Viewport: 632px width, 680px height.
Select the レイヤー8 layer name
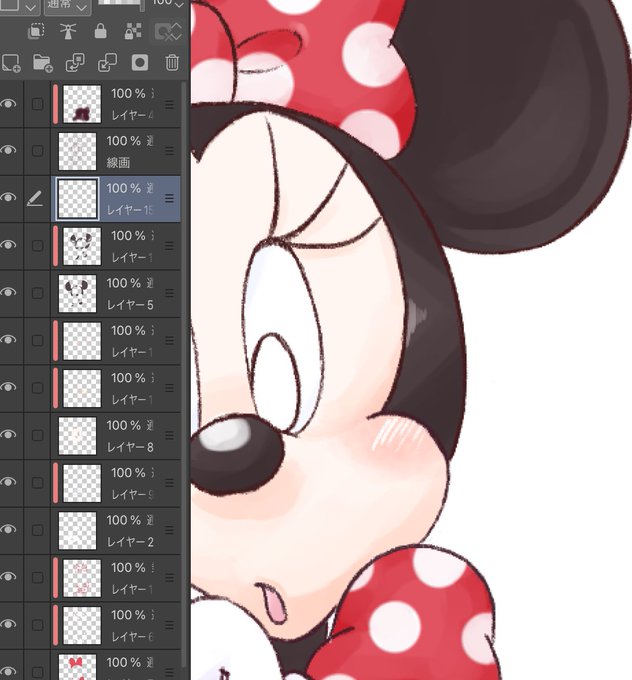130,447
